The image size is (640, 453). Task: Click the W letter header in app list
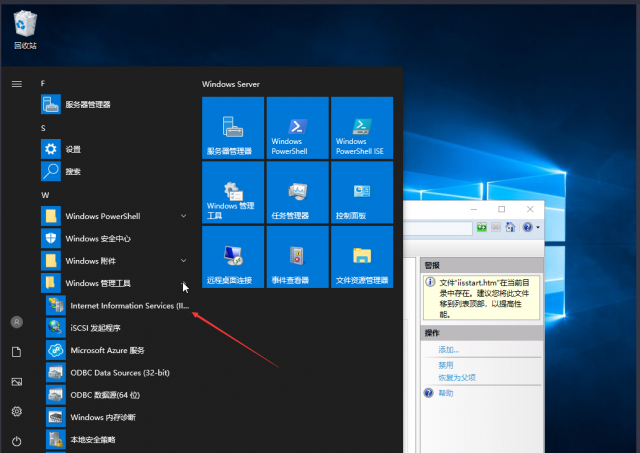click(45, 195)
